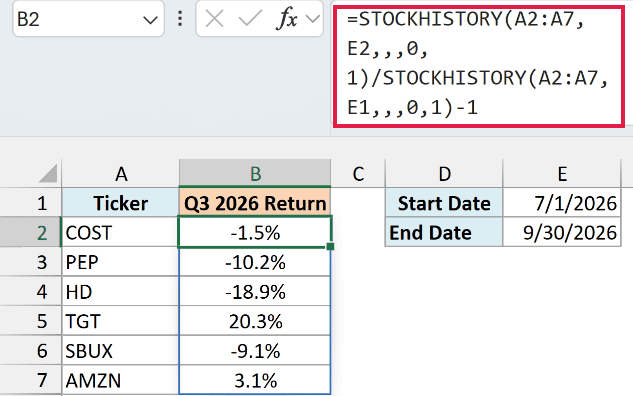Screen dimensions: 633x396
Task: Click the Q3 2026 Return header cell
Action: [255, 202]
